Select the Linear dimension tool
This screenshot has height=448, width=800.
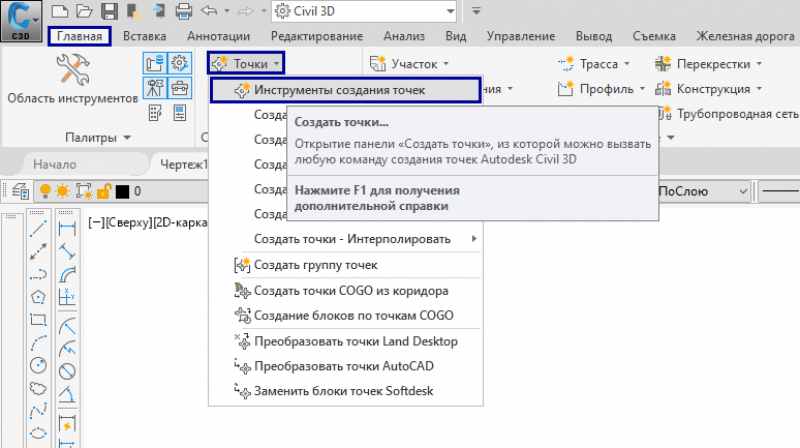tap(67, 228)
